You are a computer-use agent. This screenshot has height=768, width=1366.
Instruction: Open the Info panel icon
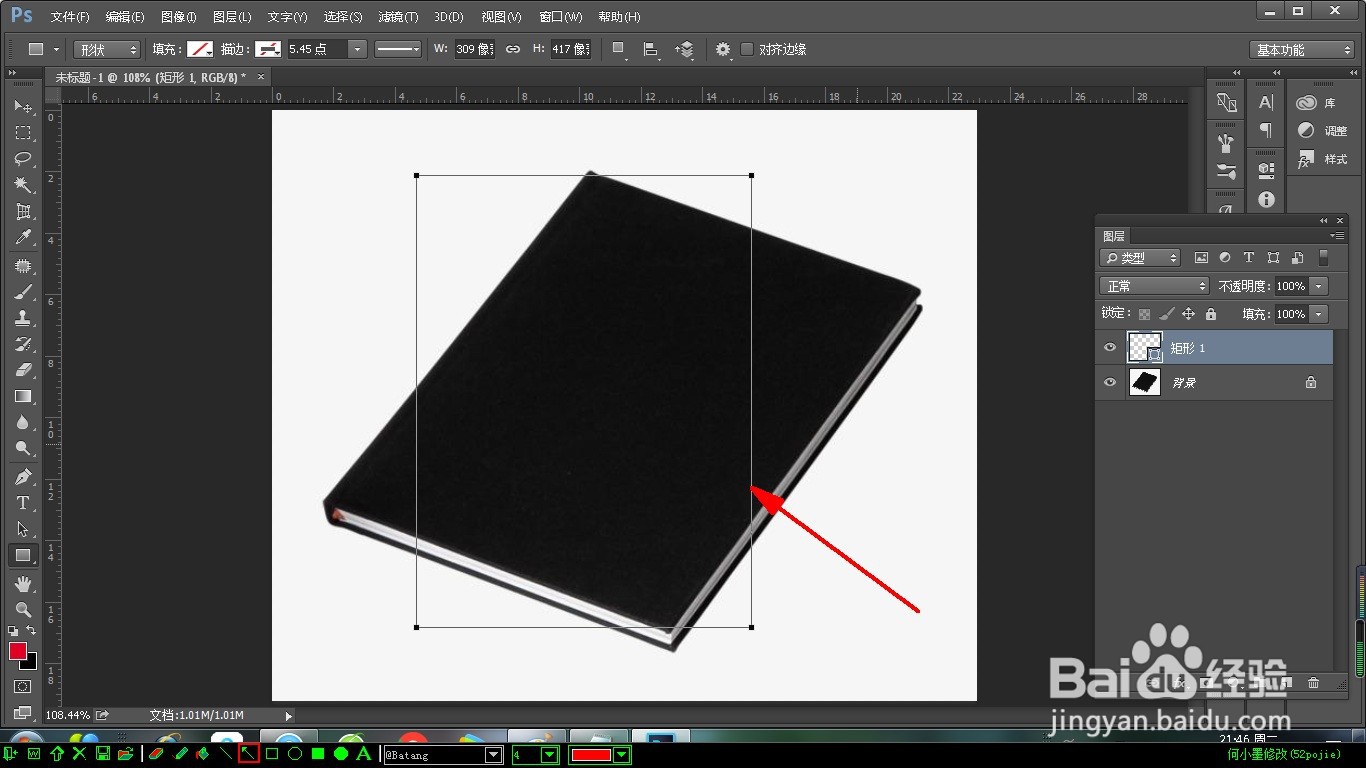(x=1266, y=200)
